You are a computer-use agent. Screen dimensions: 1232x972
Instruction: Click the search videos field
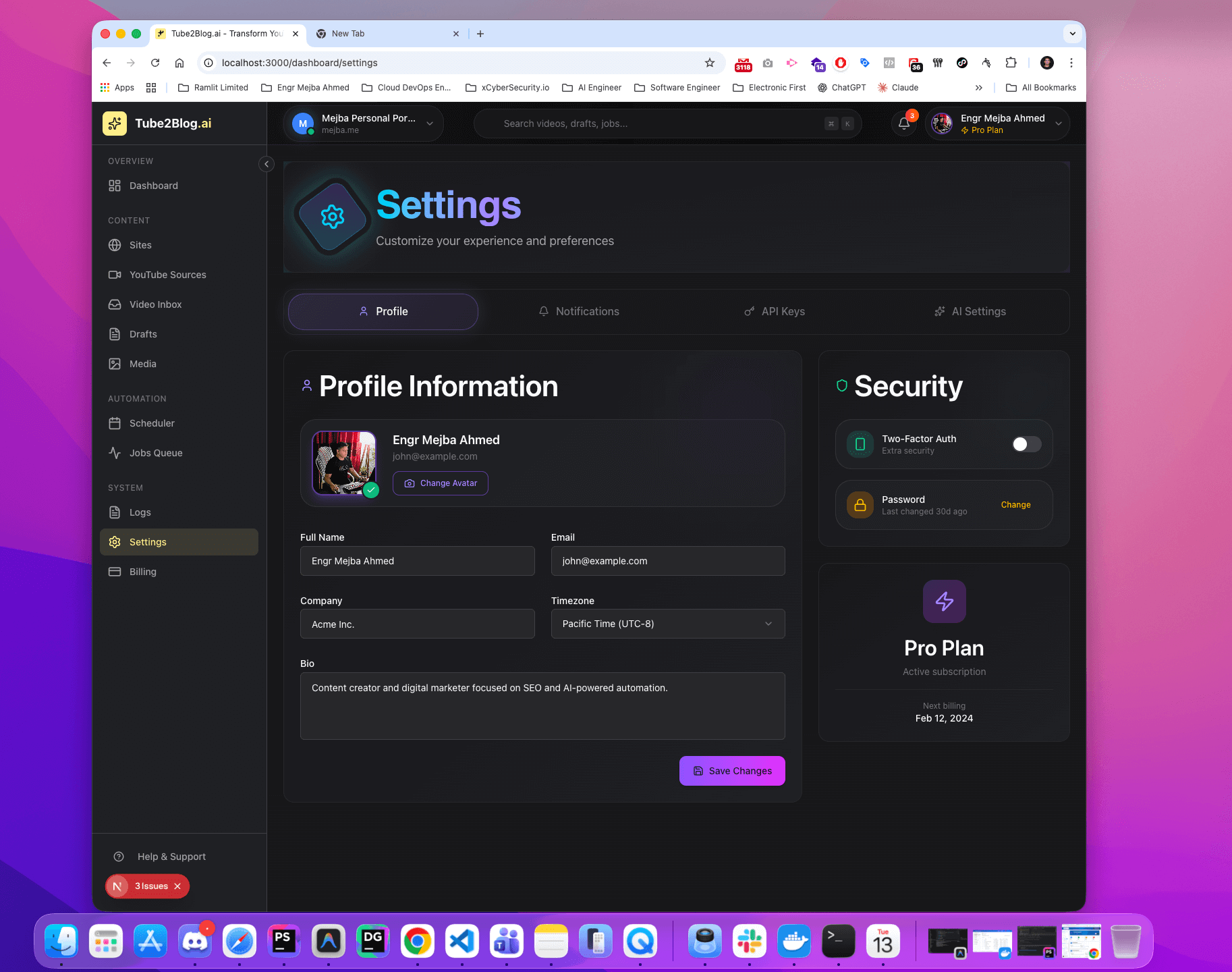point(667,124)
